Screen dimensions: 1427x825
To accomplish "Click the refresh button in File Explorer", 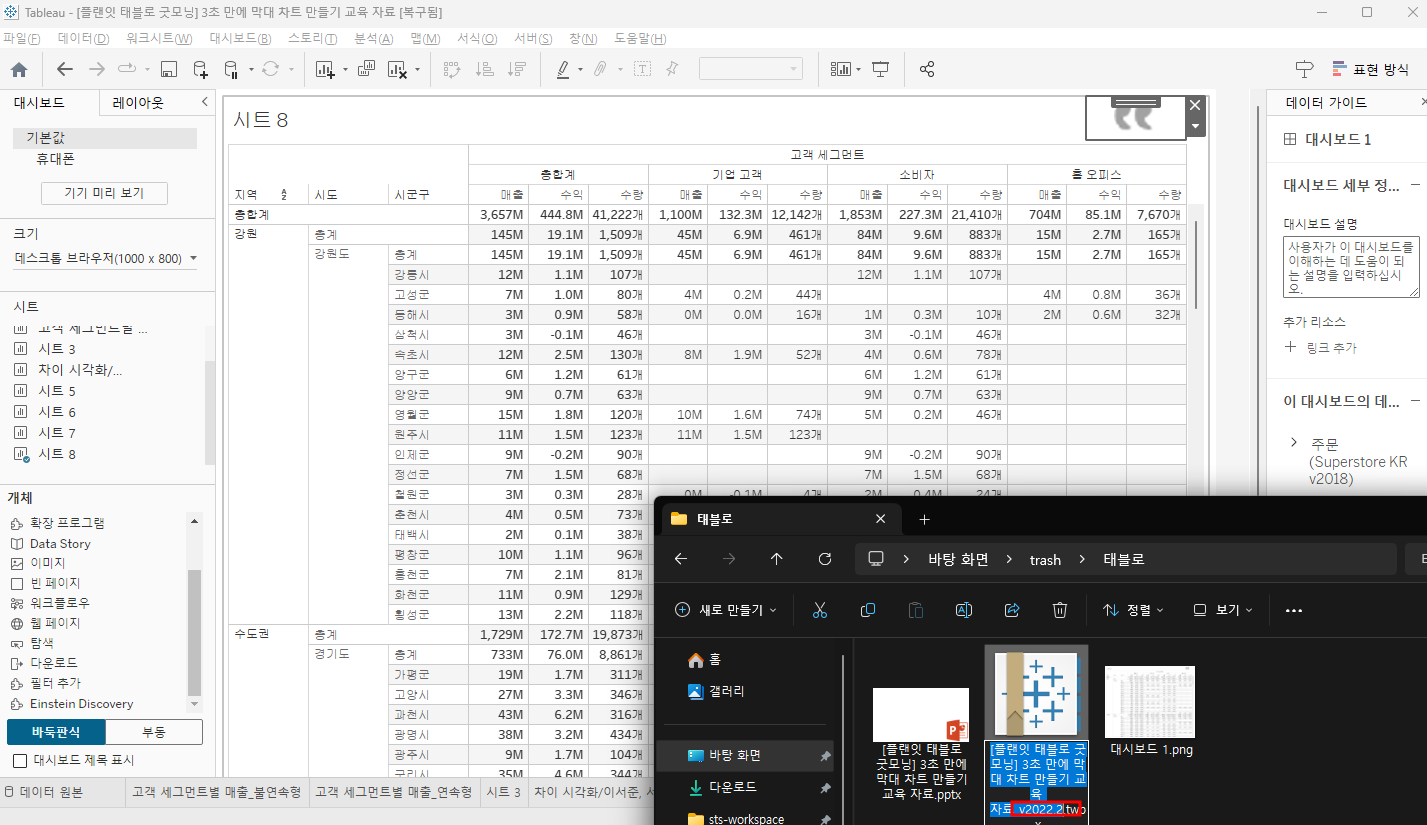I will 825,559.
